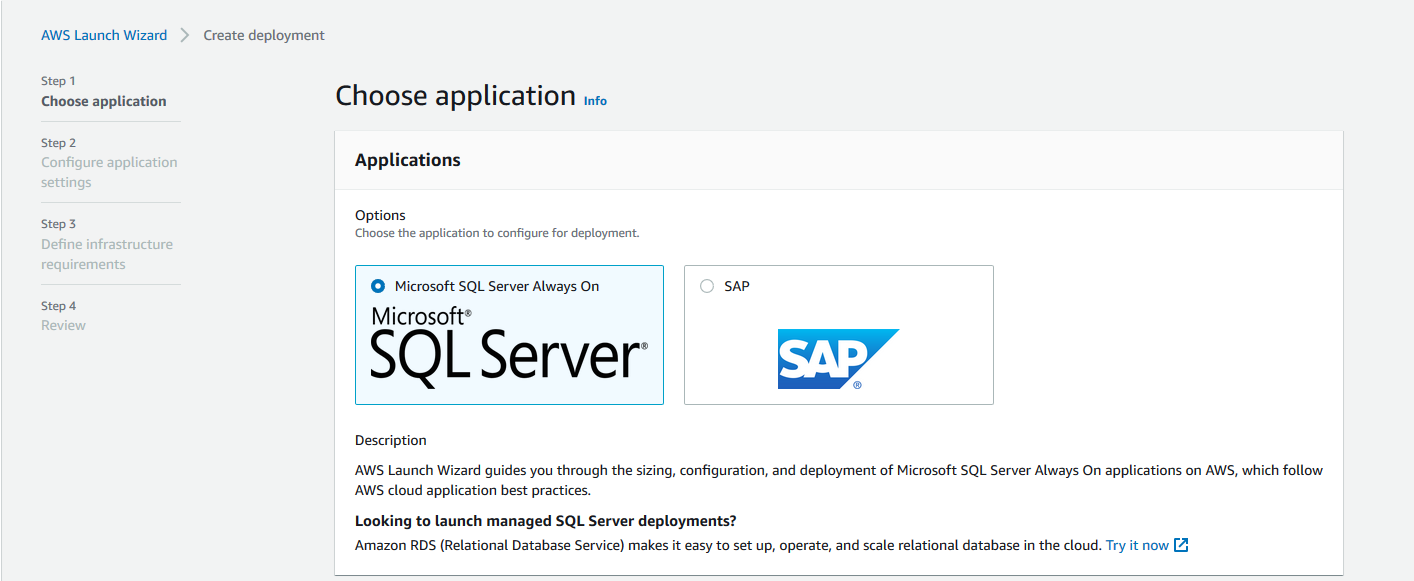Select the Microsoft SQL Server Always On radio button

tap(378, 286)
